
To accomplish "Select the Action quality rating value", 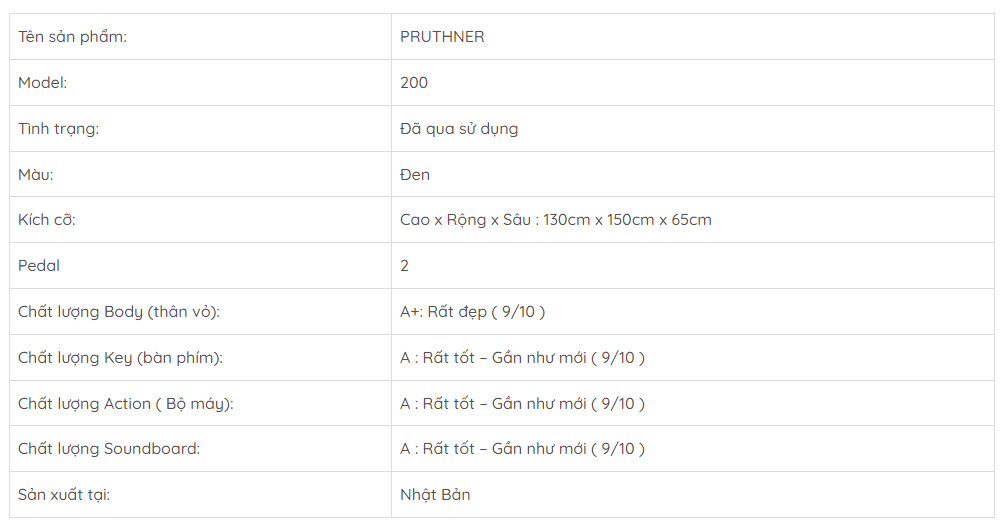I will click(522, 404).
